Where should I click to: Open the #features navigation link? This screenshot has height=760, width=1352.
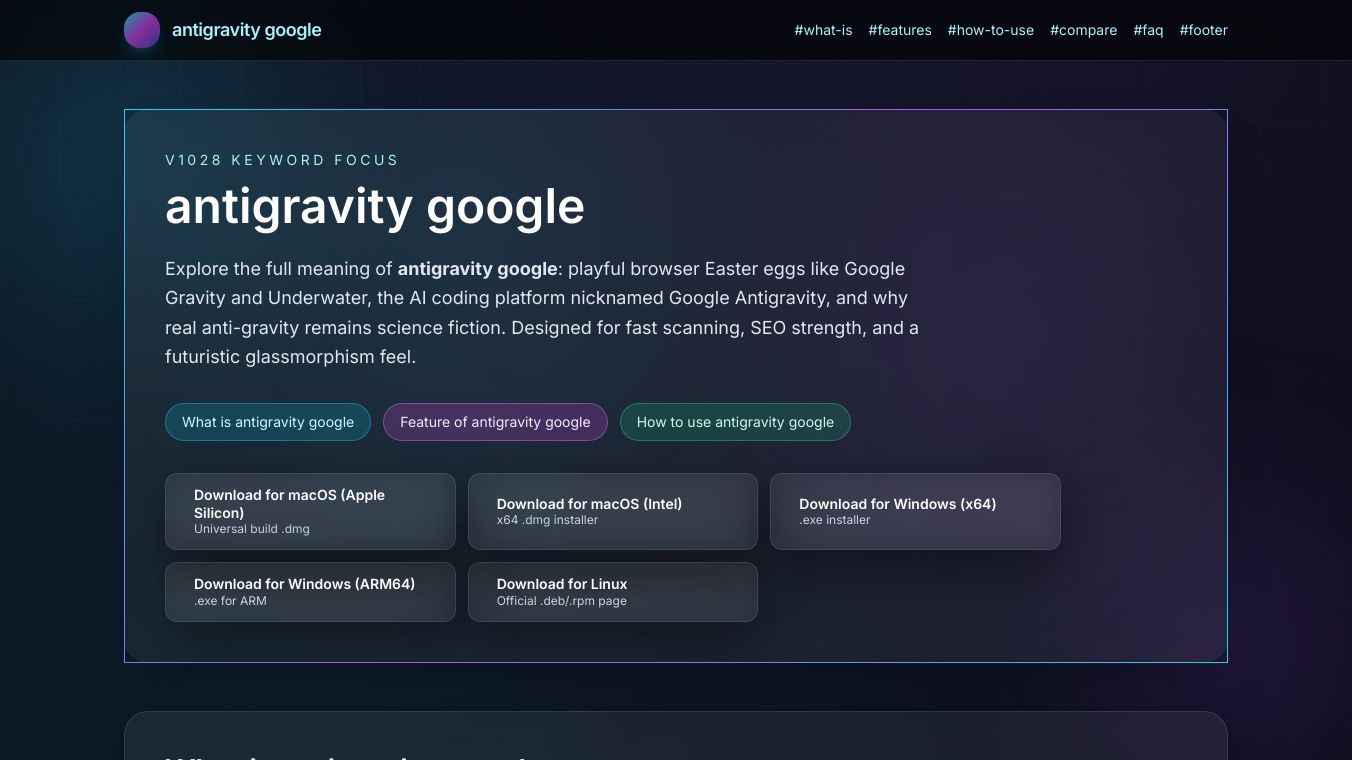tap(900, 30)
